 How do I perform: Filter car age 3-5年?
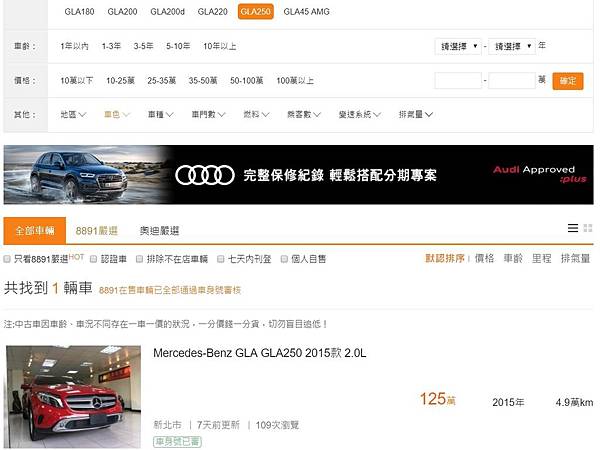click(143, 46)
